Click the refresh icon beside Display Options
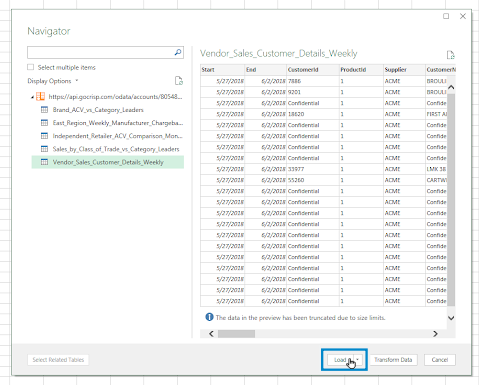Screen dimensions: 479x385 (179, 81)
